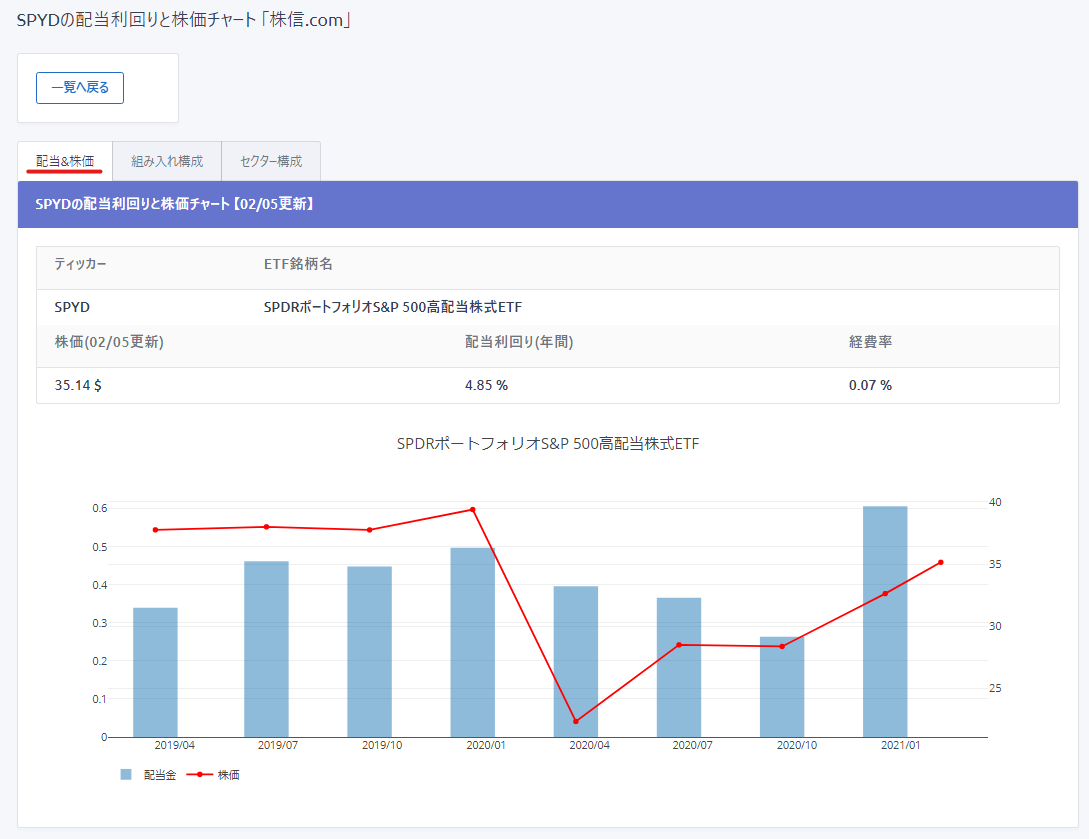Click the blue 配当金 legend color square
Viewport: 1089px width, 839px height.
[x=126, y=775]
